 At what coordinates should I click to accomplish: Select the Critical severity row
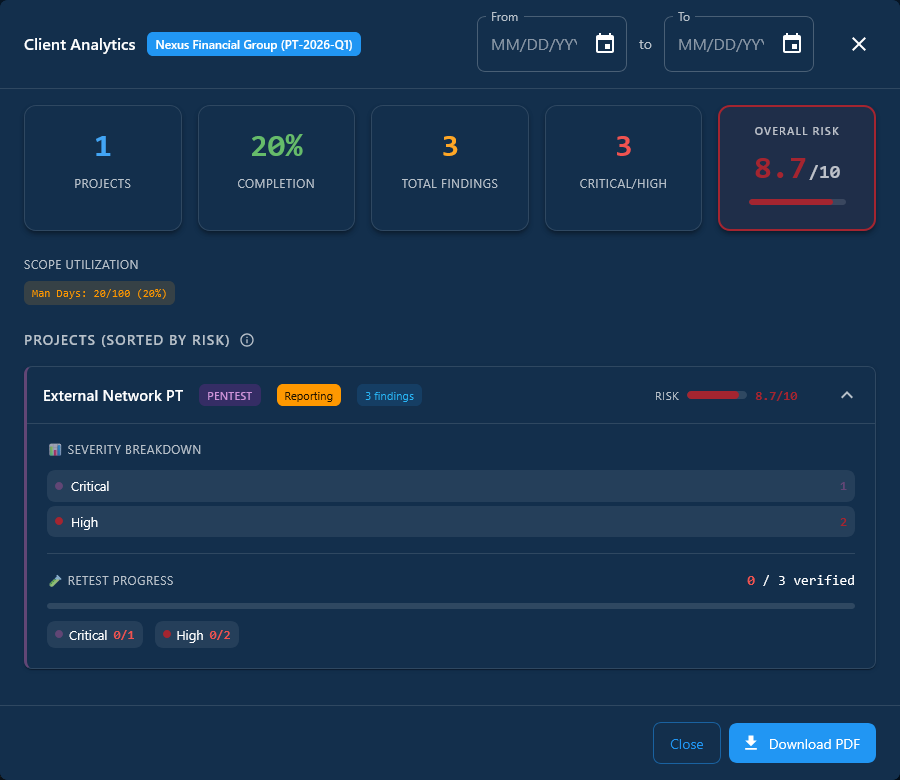click(x=451, y=486)
